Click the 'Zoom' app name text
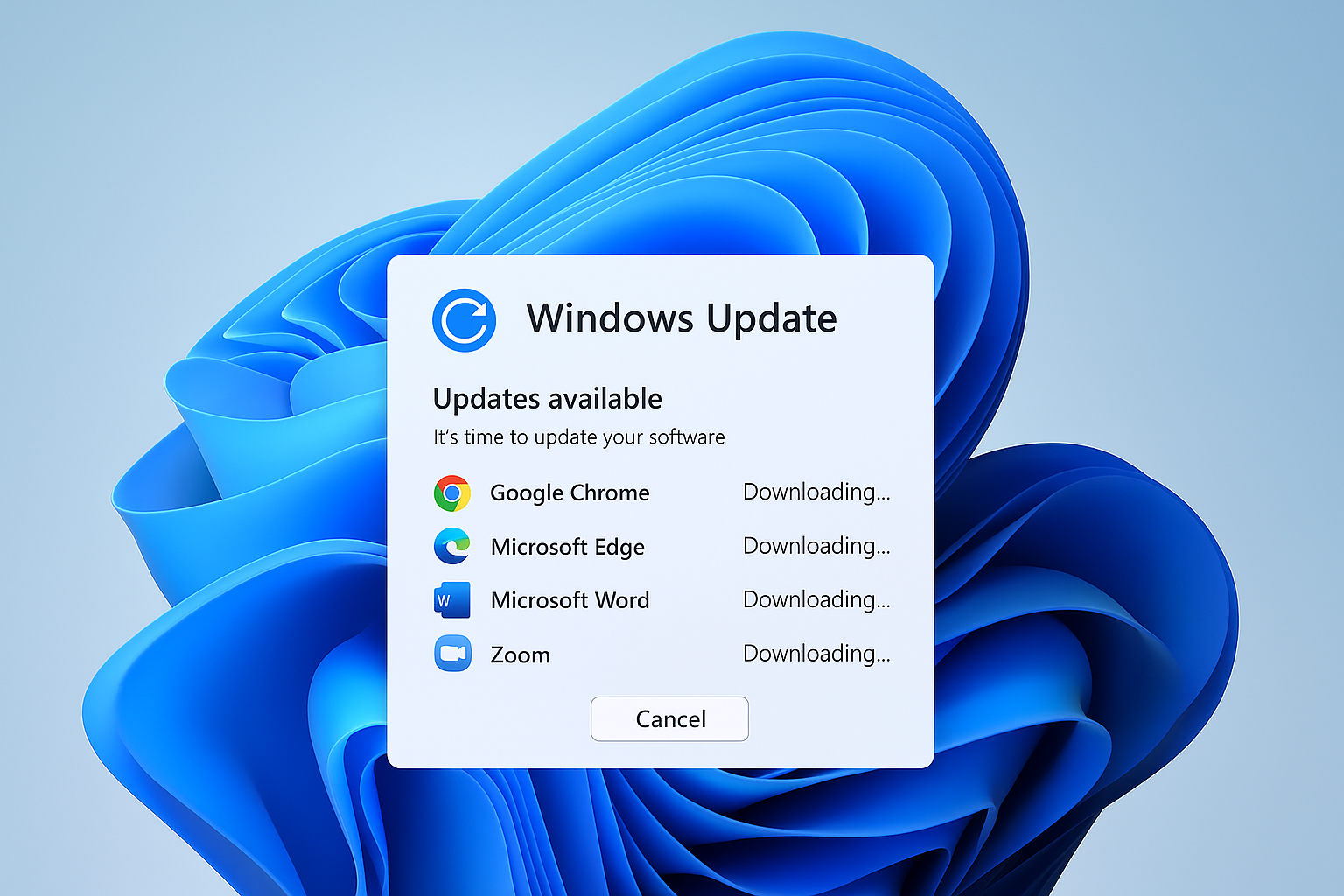The width and height of the screenshot is (1344, 896). coord(520,654)
